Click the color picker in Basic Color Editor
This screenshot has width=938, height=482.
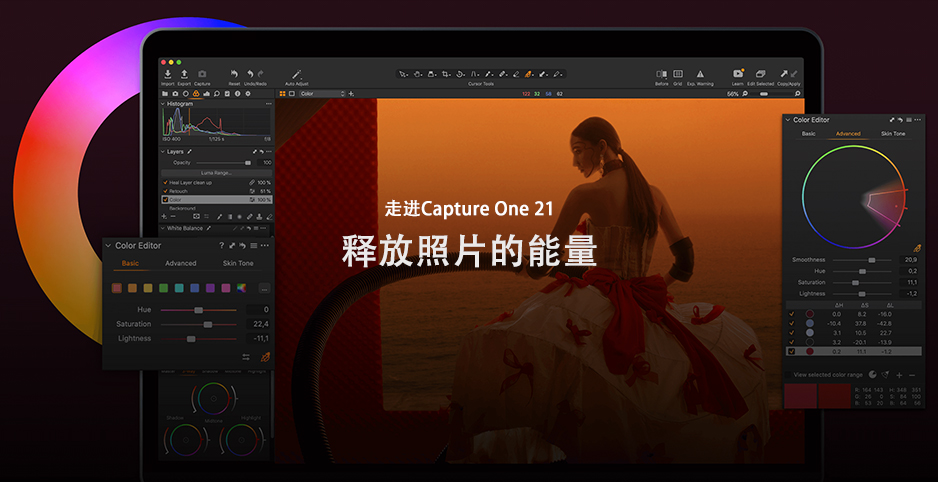pyautogui.click(x=265, y=357)
